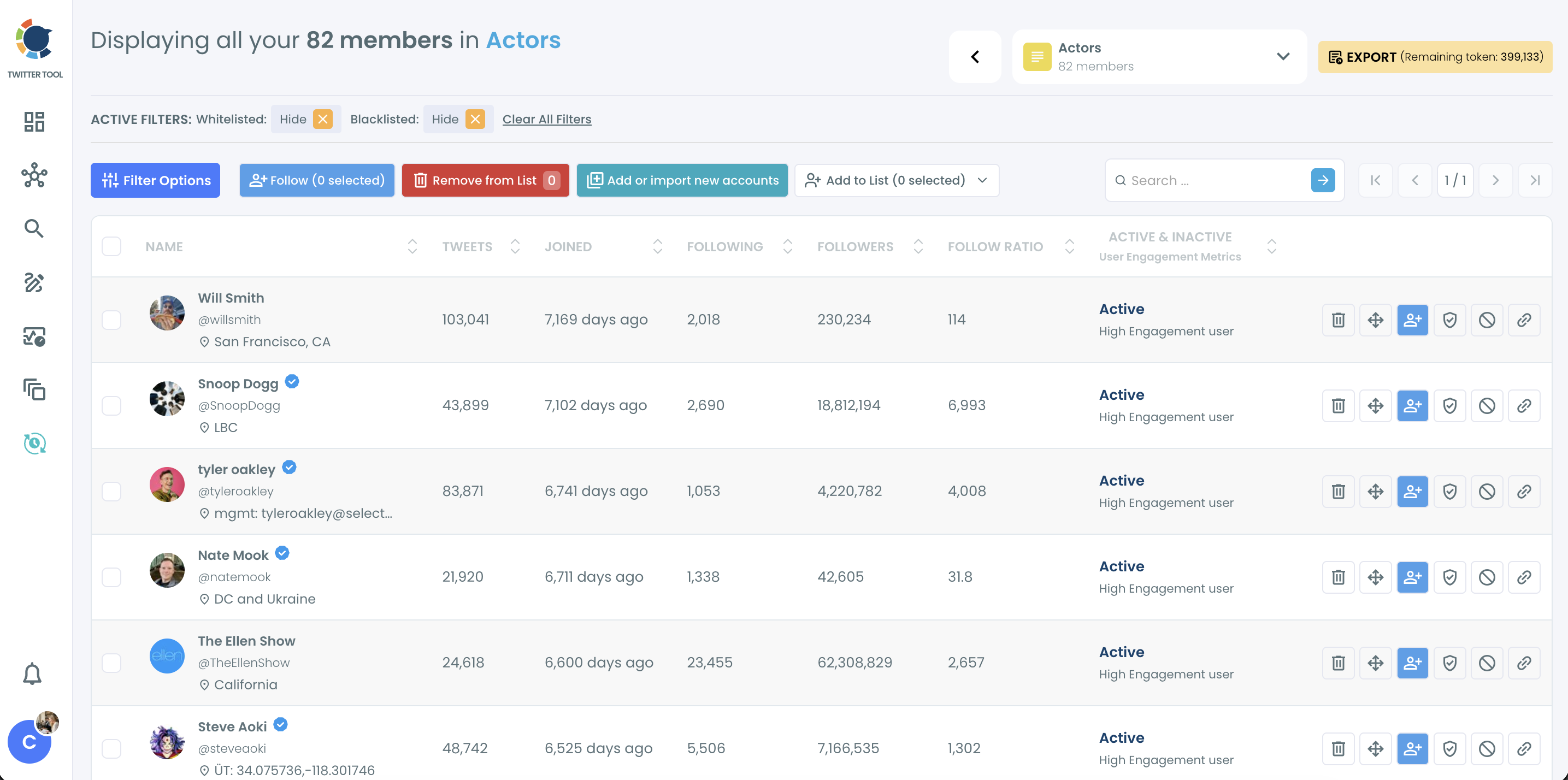Open the notifications bell icon
The width and height of the screenshot is (1568, 780).
(32, 674)
